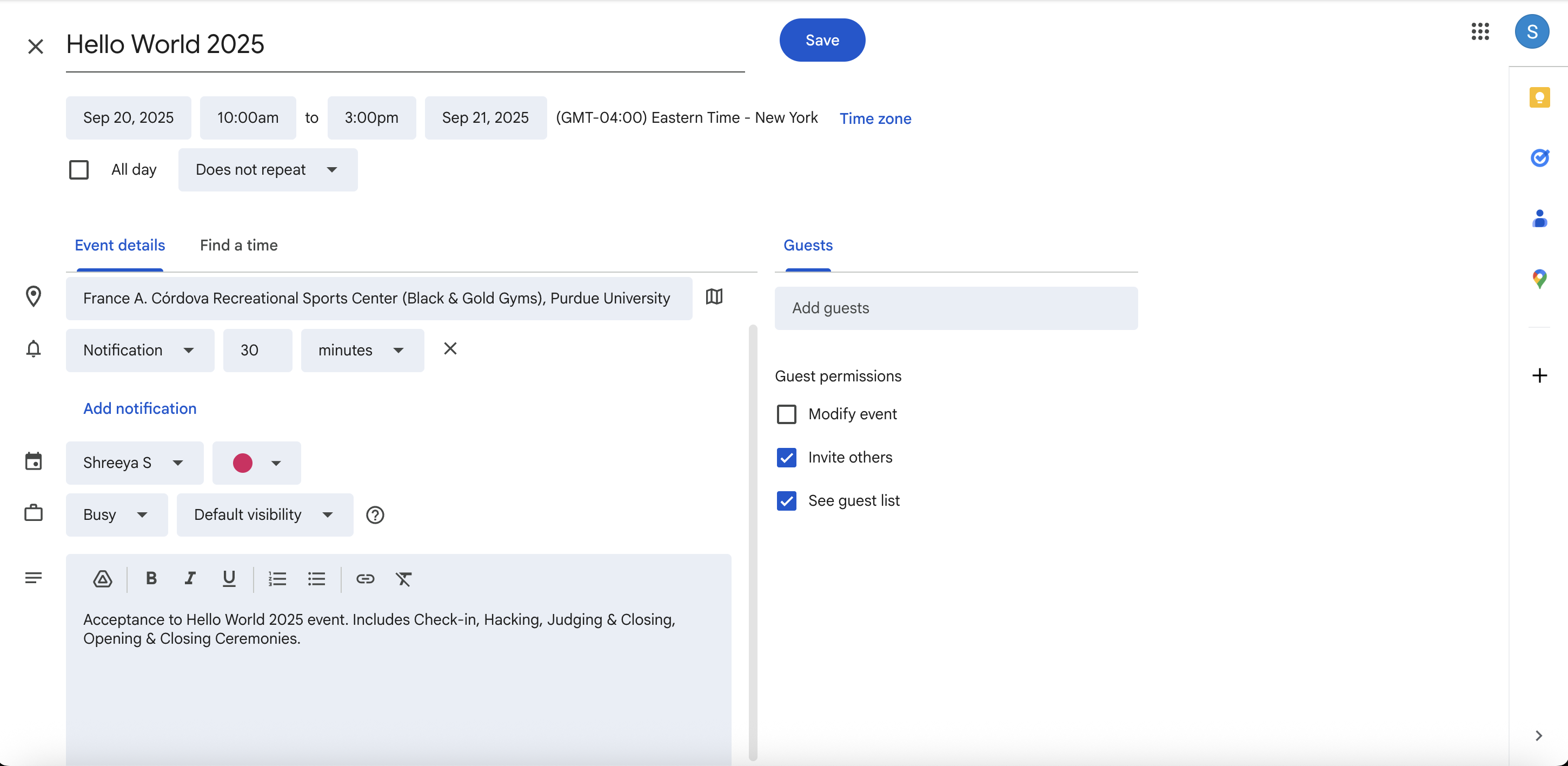The image size is (1568, 766).
Task: Save the Hello World 2025 event
Action: 822,40
